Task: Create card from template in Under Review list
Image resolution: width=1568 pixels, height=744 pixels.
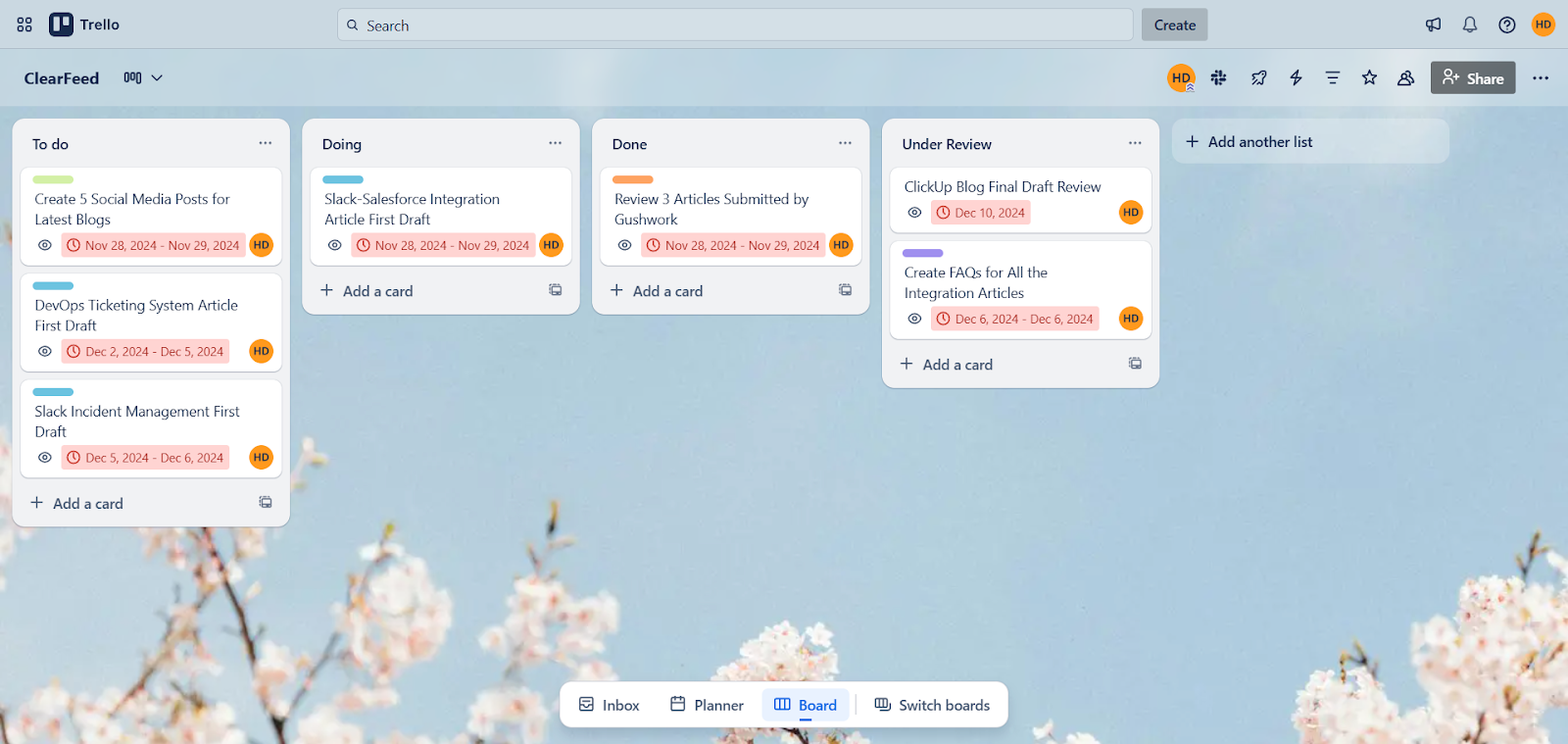Action: click(1135, 364)
